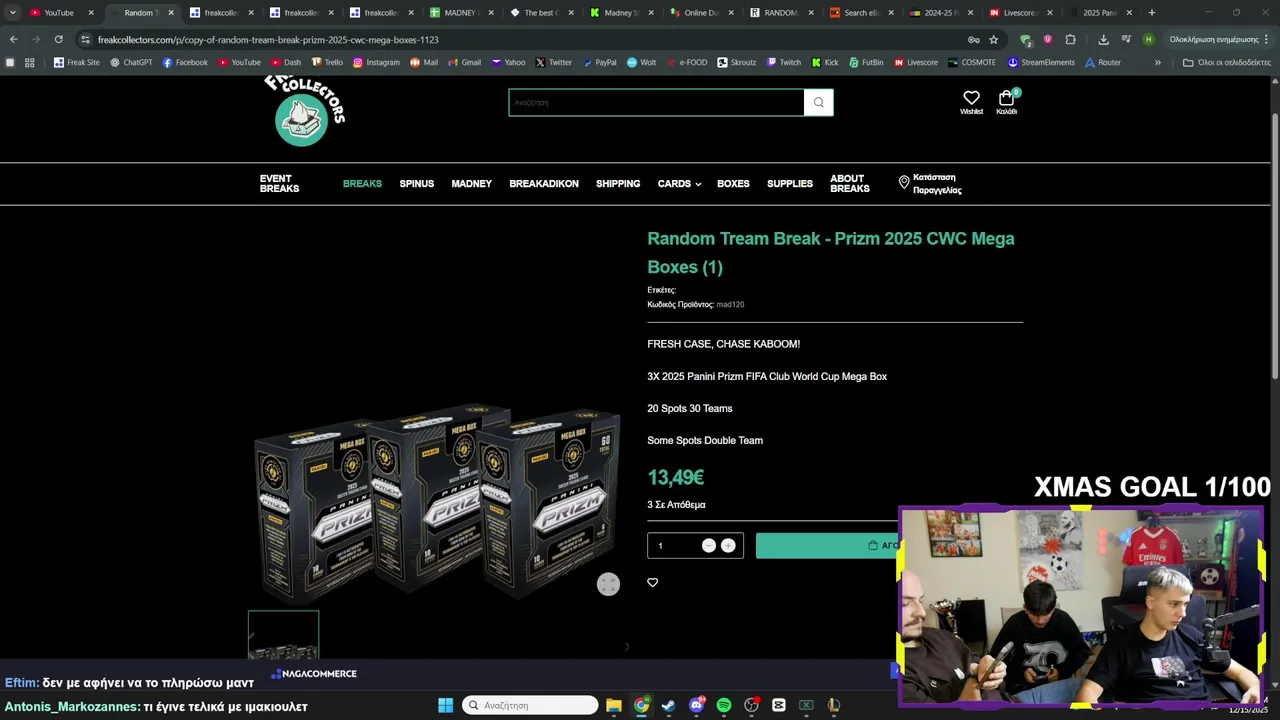
Task: Open BOXES menu item
Action: pos(733,184)
